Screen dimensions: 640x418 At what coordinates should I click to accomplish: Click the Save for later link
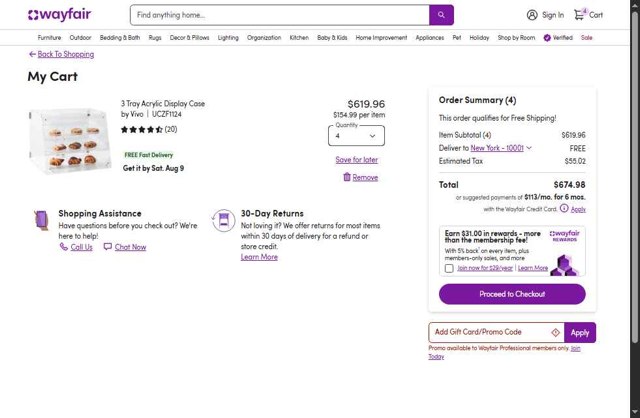coord(357,160)
